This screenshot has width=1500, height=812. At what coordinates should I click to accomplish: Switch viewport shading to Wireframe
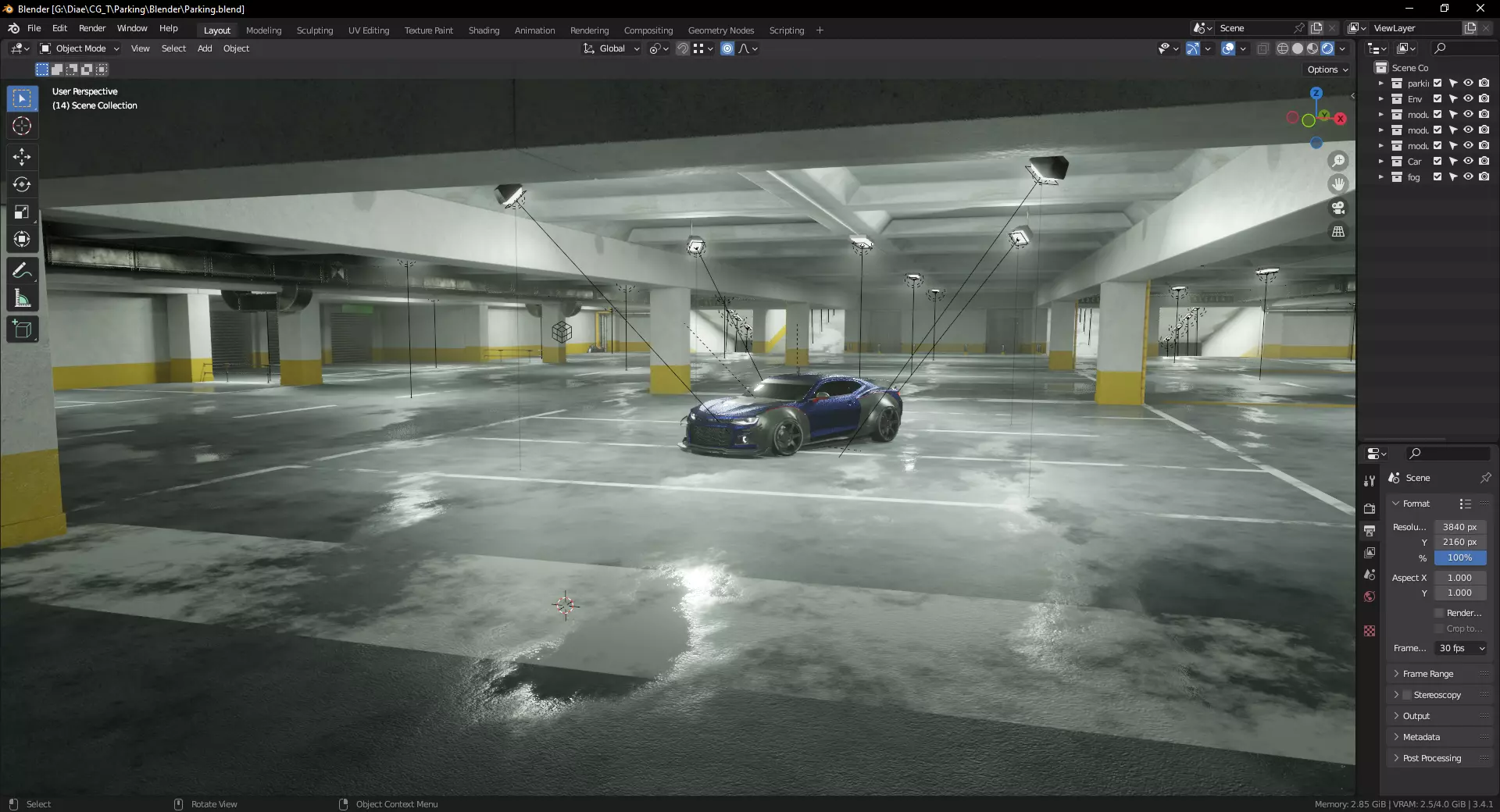tap(1283, 48)
